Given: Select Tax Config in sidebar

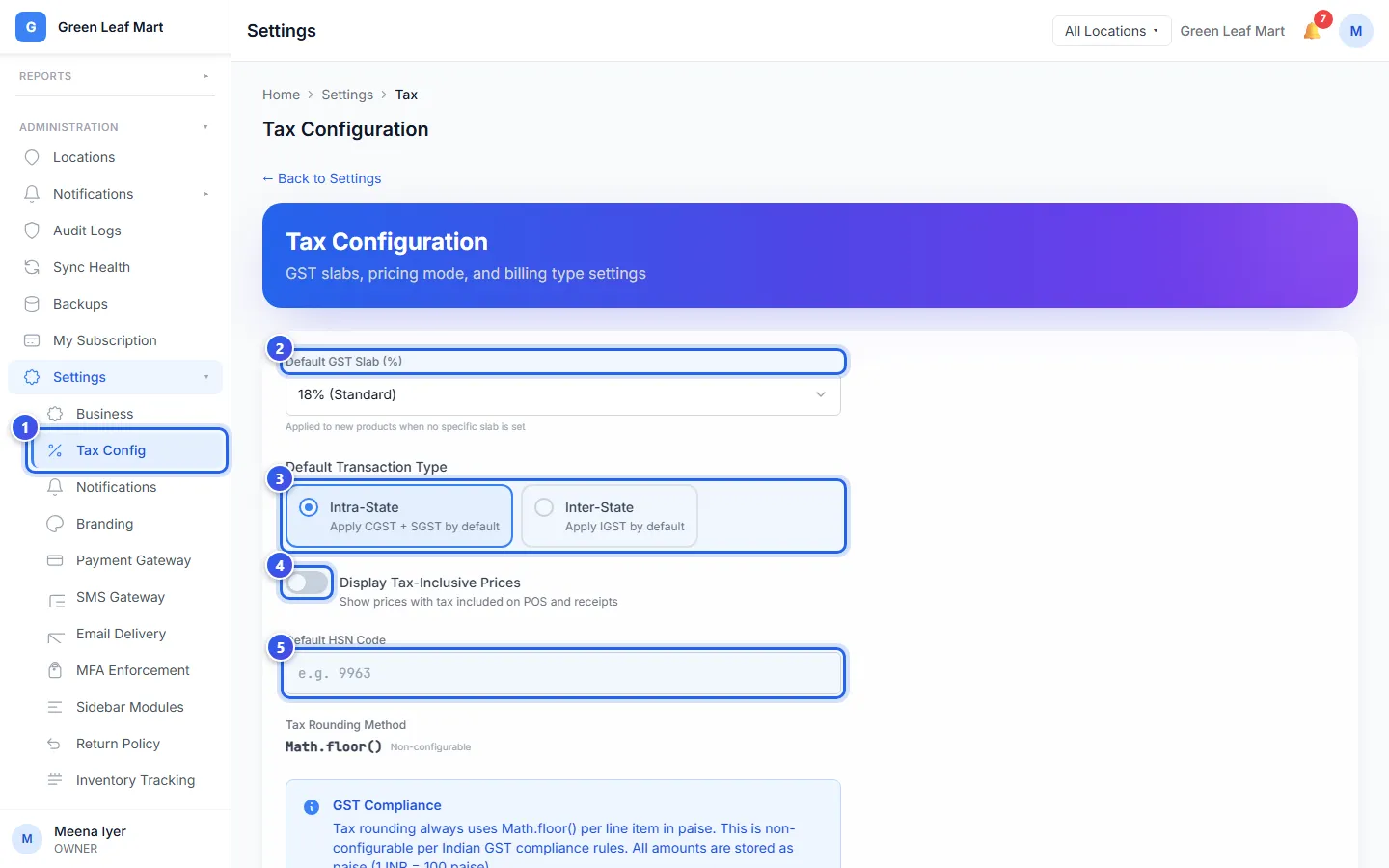Looking at the screenshot, I should pos(126,450).
